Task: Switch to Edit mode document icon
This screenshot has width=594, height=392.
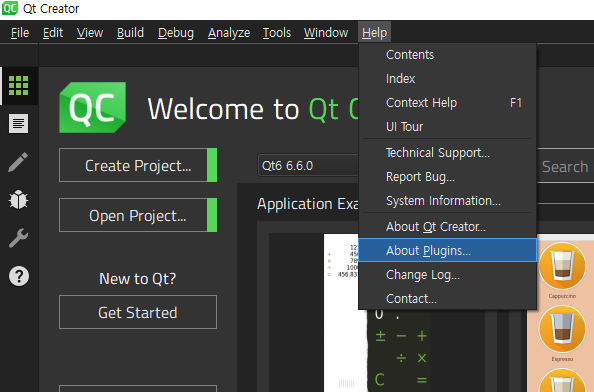Action: (x=19, y=123)
